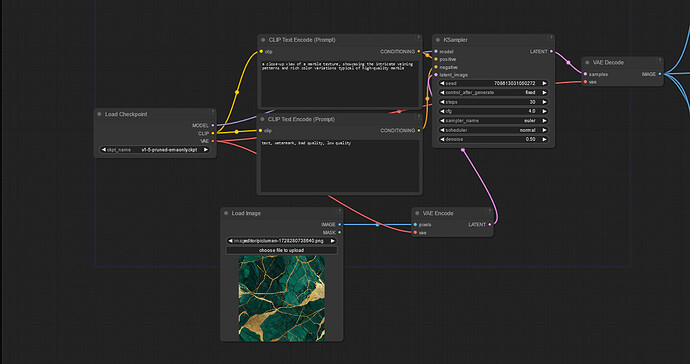Open the ckpt_name checkpoint selector
The image size is (690, 364).
click(x=155, y=150)
